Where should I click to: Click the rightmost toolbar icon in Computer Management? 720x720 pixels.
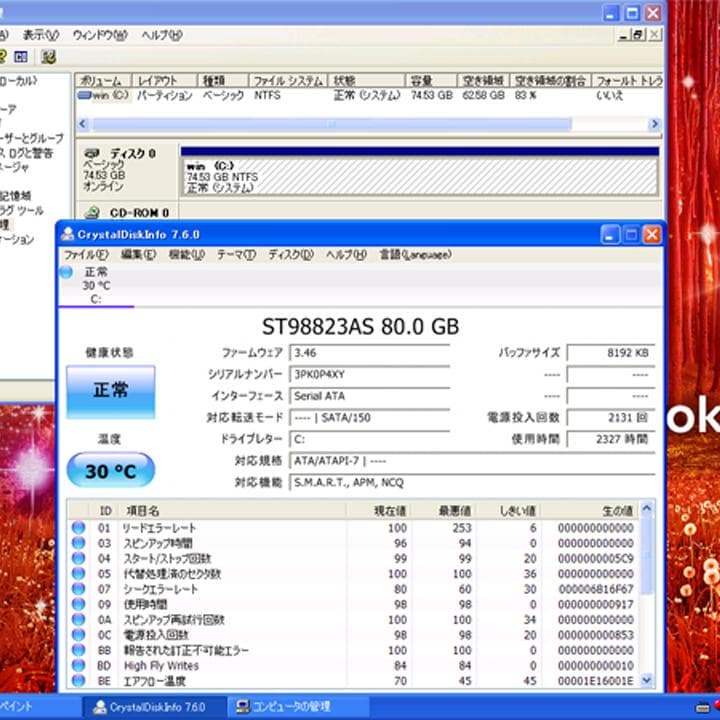tap(48, 57)
